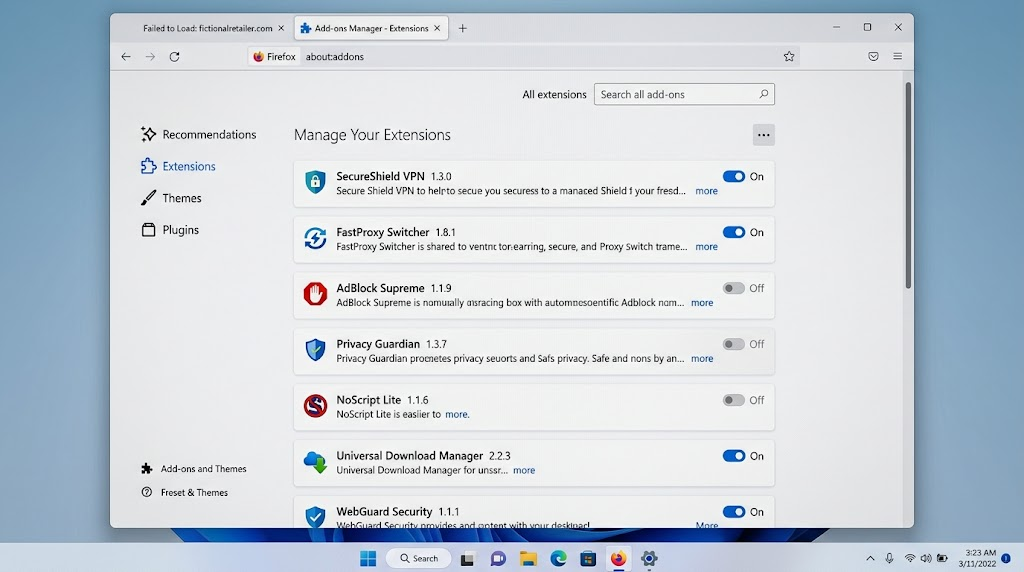Screen dimensions: 1024x572
Task: Open the NoScript Lite extension title
Action: pyautogui.click(x=368, y=400)
